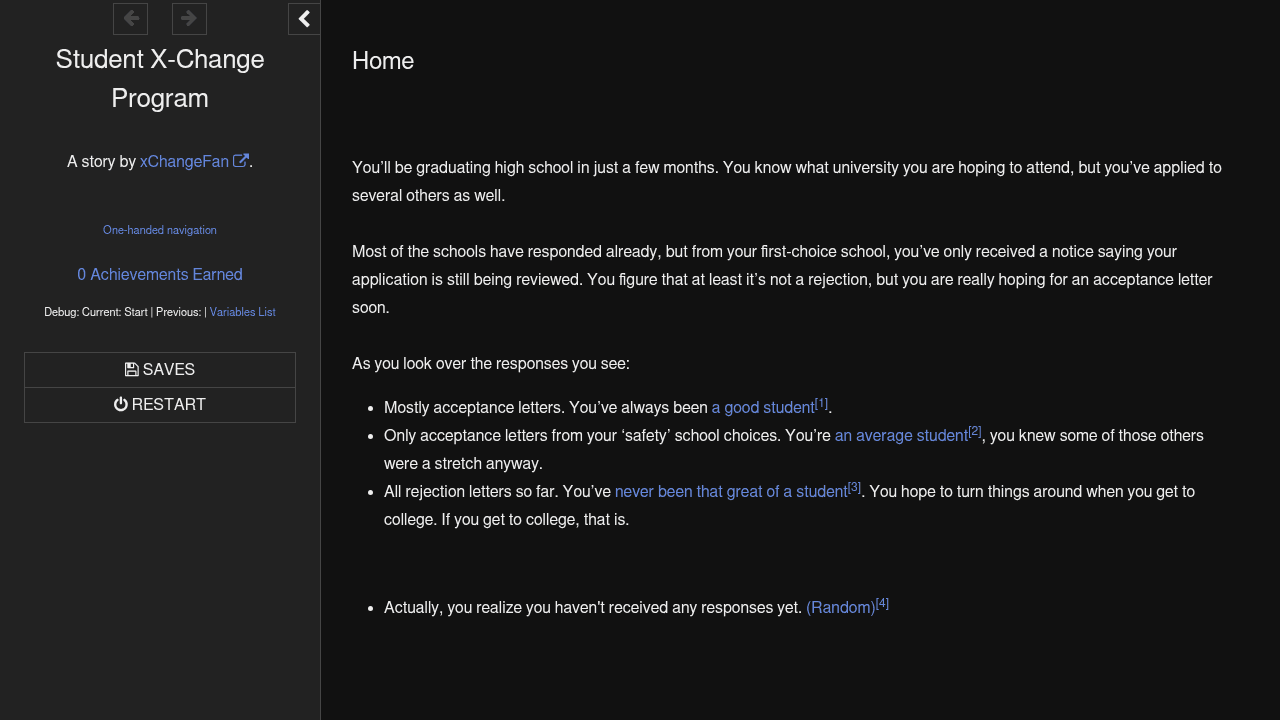Select 'never been that great of a student'
Viewport: 1280px width, 720px height.
[x=730, y=492]
